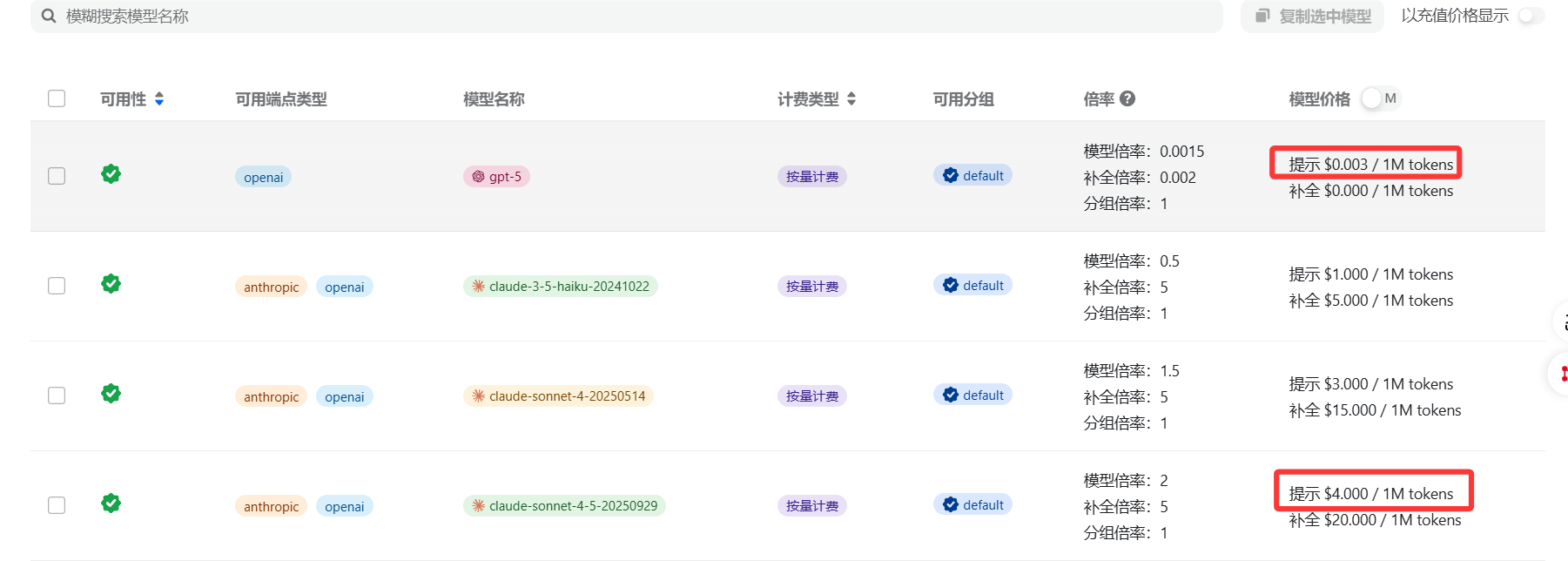Select the 模型倍率: 0.0015 value
The height and width of the screenshot is (561, 1568).
1144,152
